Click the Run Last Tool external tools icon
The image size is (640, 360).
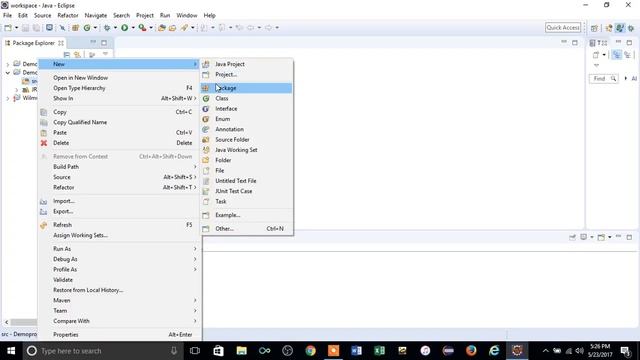(x=142, y=28)
